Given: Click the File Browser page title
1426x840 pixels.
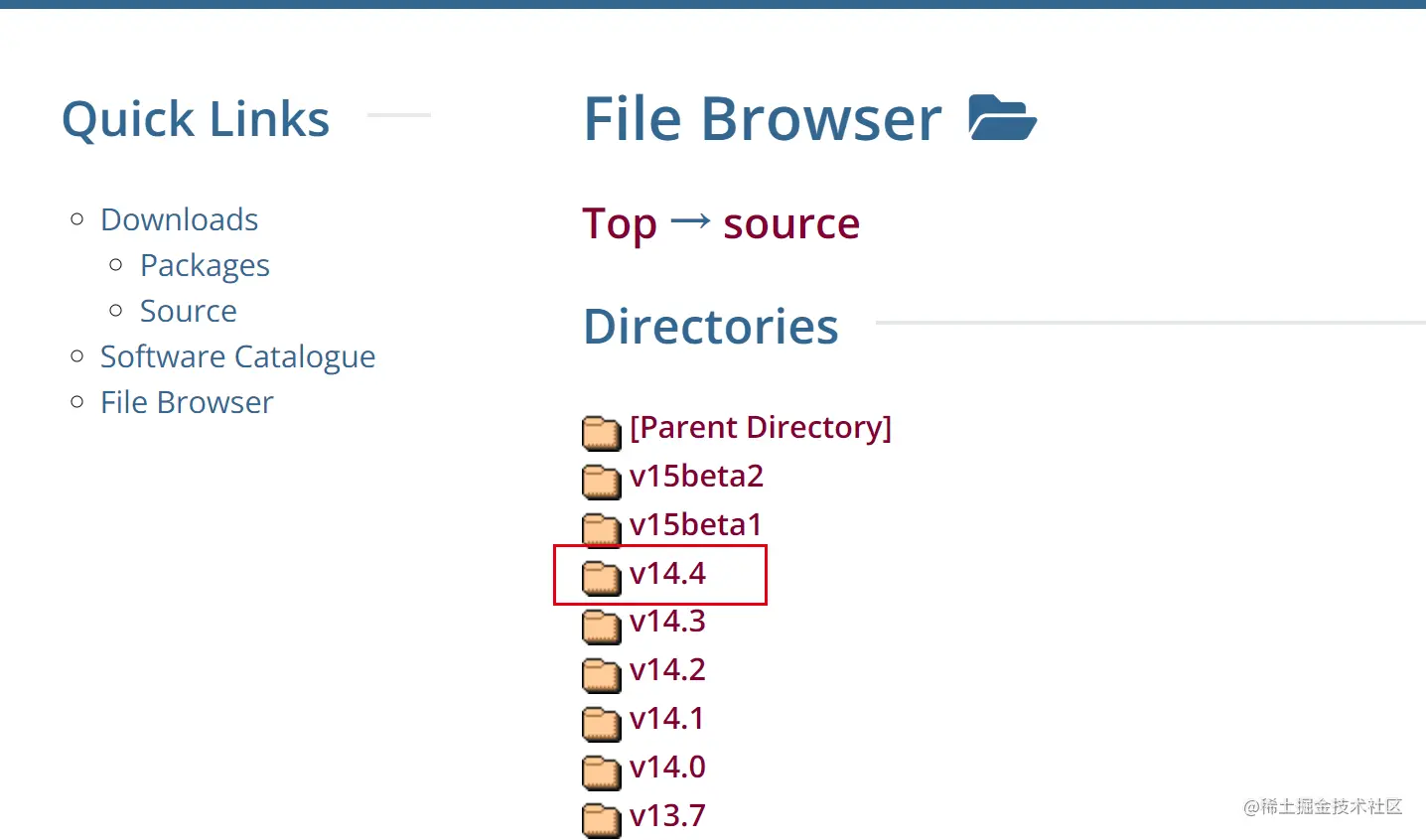Looking at the screenshot, I should 763,119.
